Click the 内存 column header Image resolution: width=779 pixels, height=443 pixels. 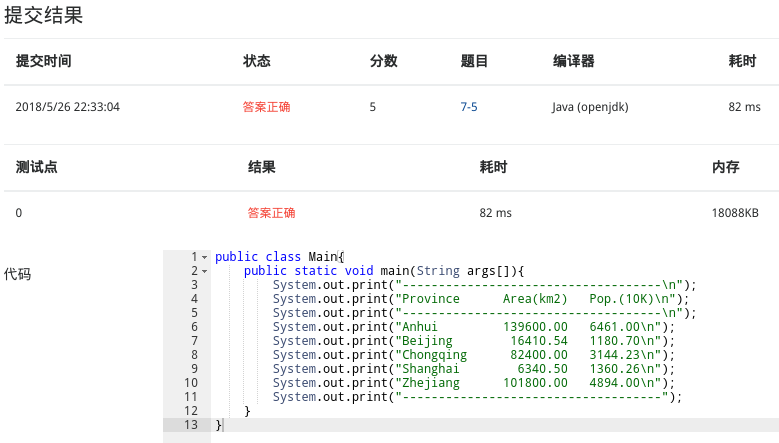725,167
